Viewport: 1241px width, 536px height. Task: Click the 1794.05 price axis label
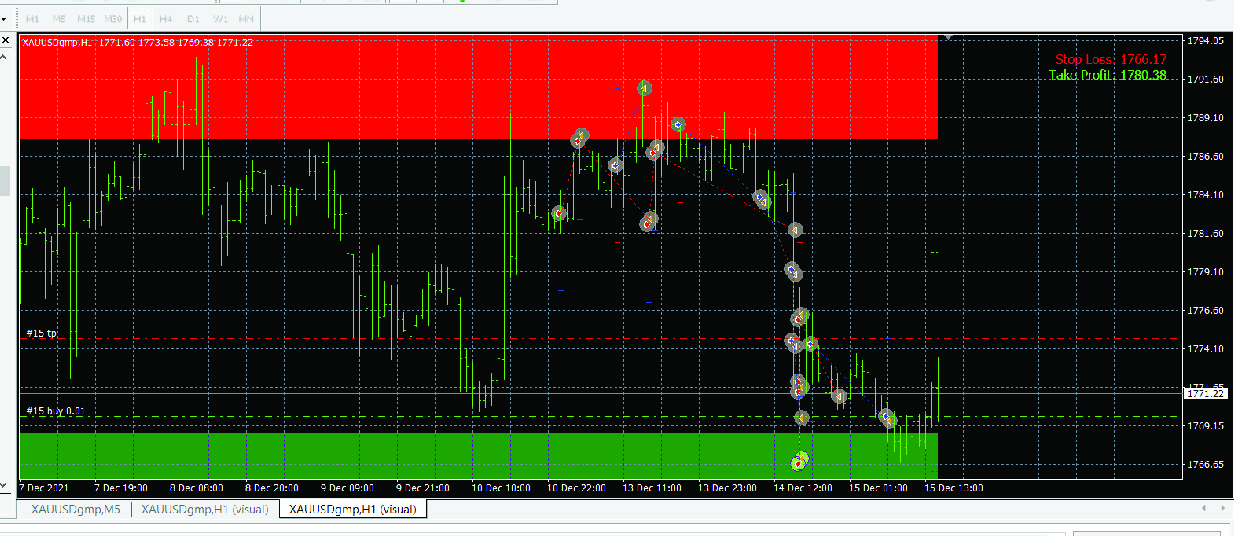click(x=1205, y=41)
